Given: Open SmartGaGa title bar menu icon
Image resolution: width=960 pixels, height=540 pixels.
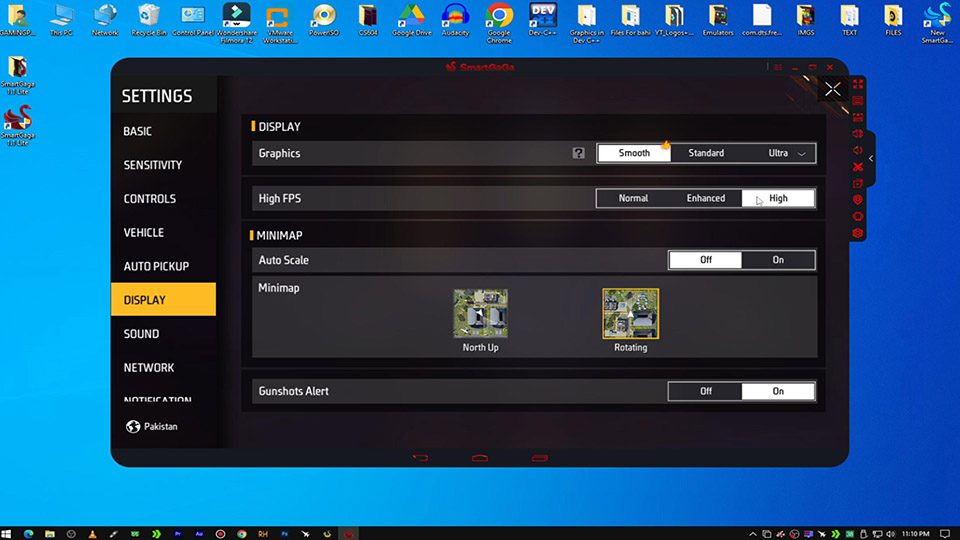Looking at the screenshot, I should tap(778, 67).
